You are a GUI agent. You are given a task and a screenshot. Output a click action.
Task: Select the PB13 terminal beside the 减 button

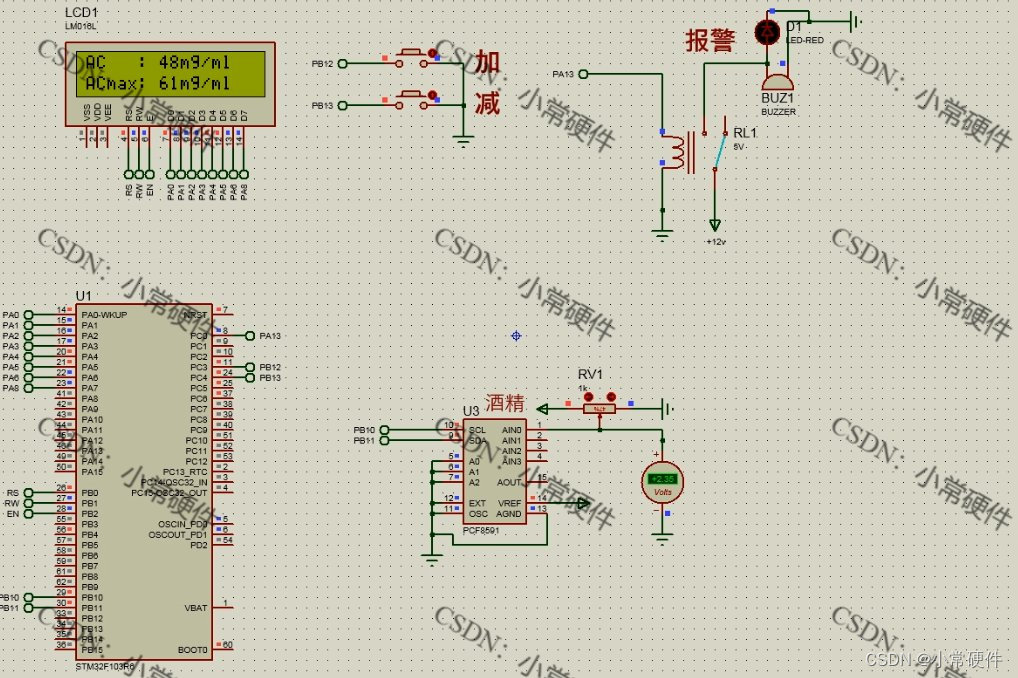tap(343, 105)
